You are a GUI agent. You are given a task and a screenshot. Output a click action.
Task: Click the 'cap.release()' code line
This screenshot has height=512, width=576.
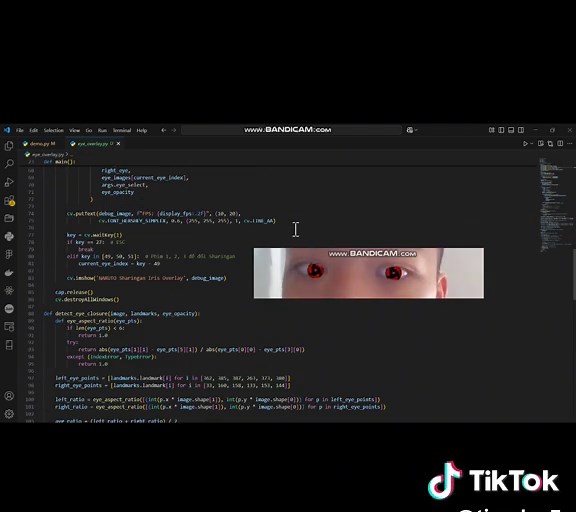click(x=74, y=292)
